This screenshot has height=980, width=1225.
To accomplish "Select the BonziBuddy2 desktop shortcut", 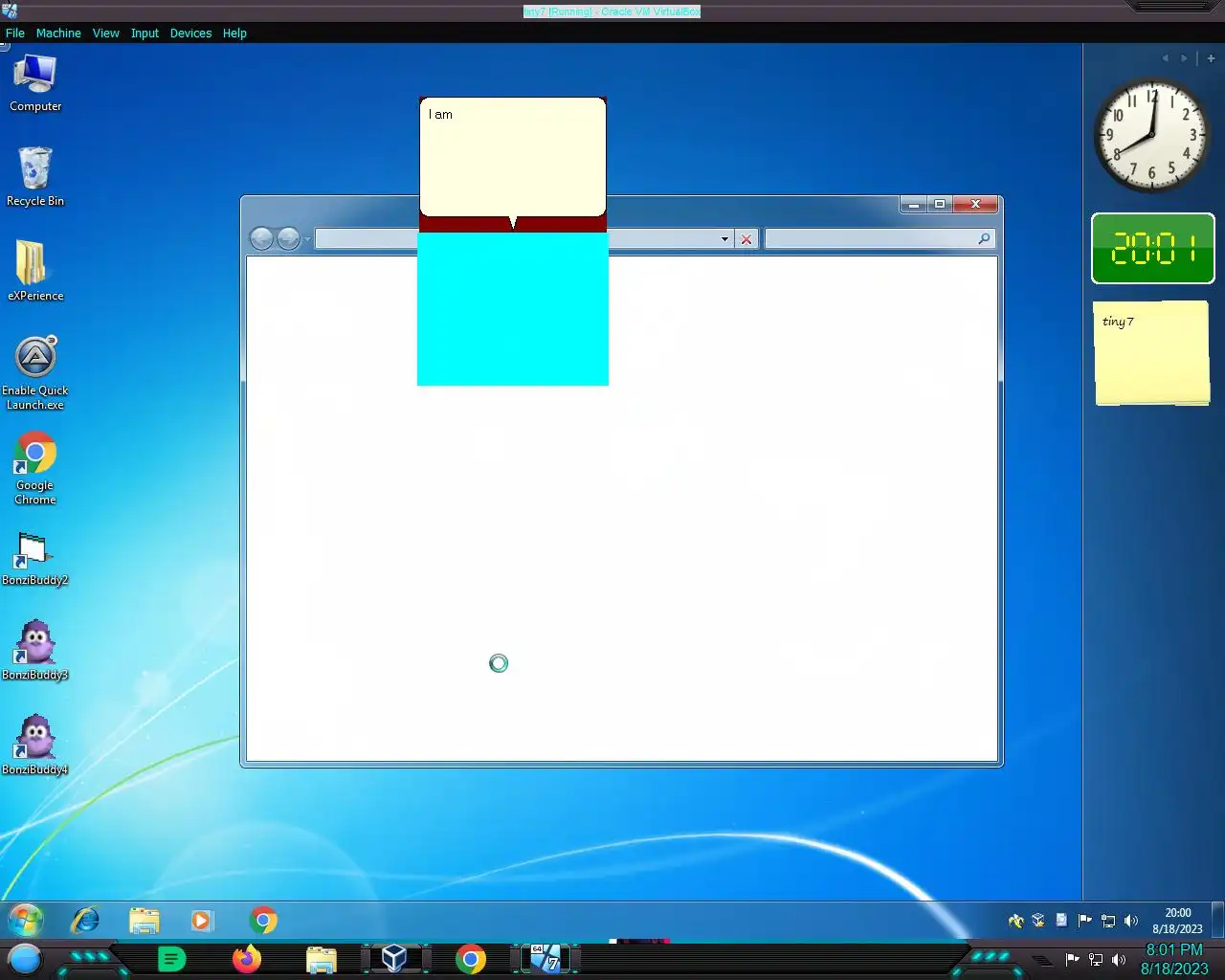I will pyautogui.click(x=35, y=559).
